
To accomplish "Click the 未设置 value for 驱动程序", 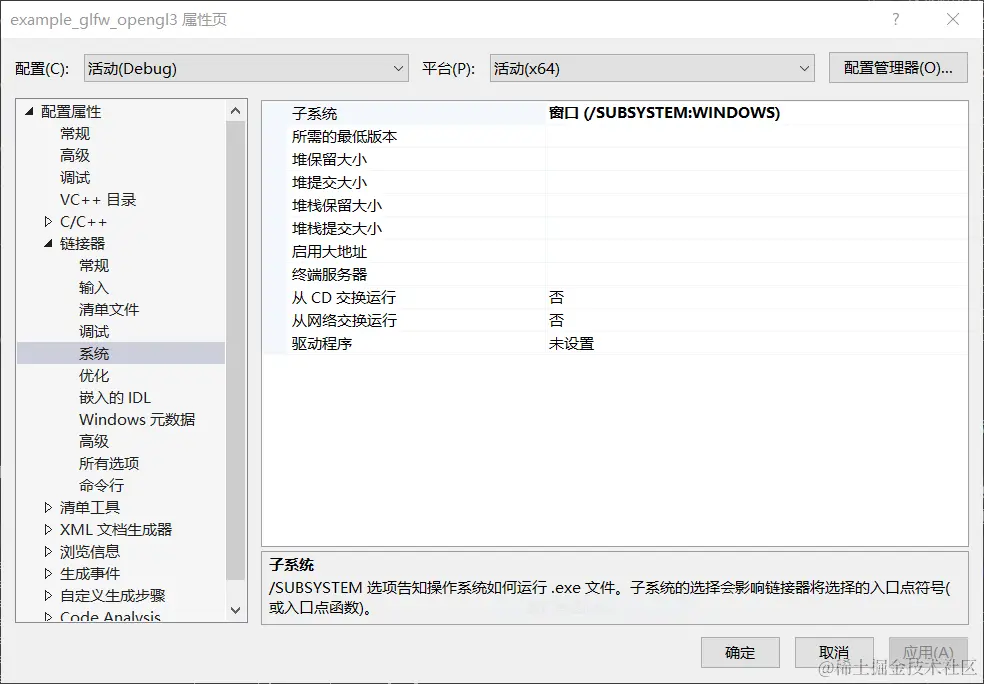I will point(571,343).
